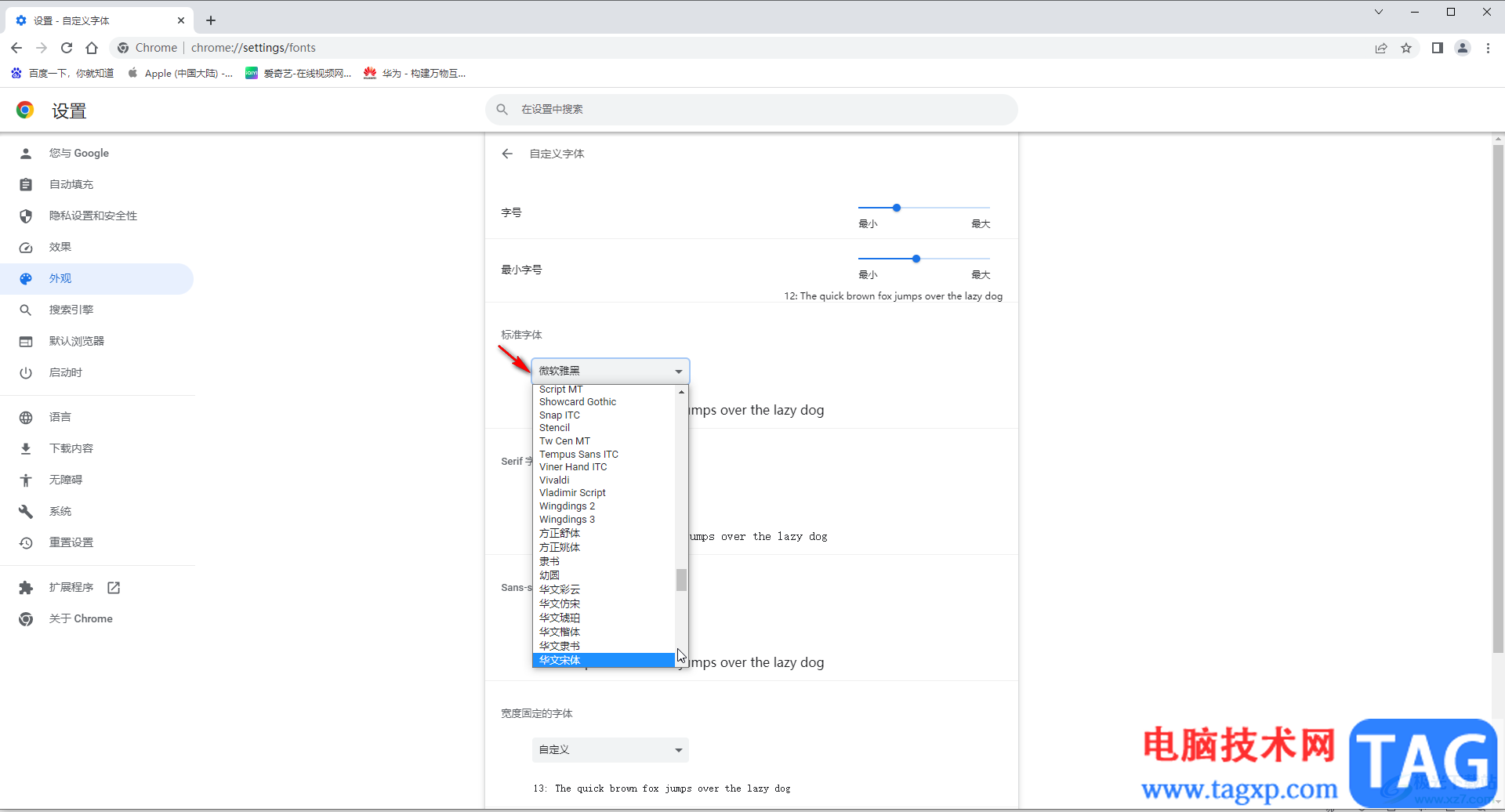Select Tw Cen MT font option
The width and height of the screenshot is (1505, 812).
pos(604,441)
